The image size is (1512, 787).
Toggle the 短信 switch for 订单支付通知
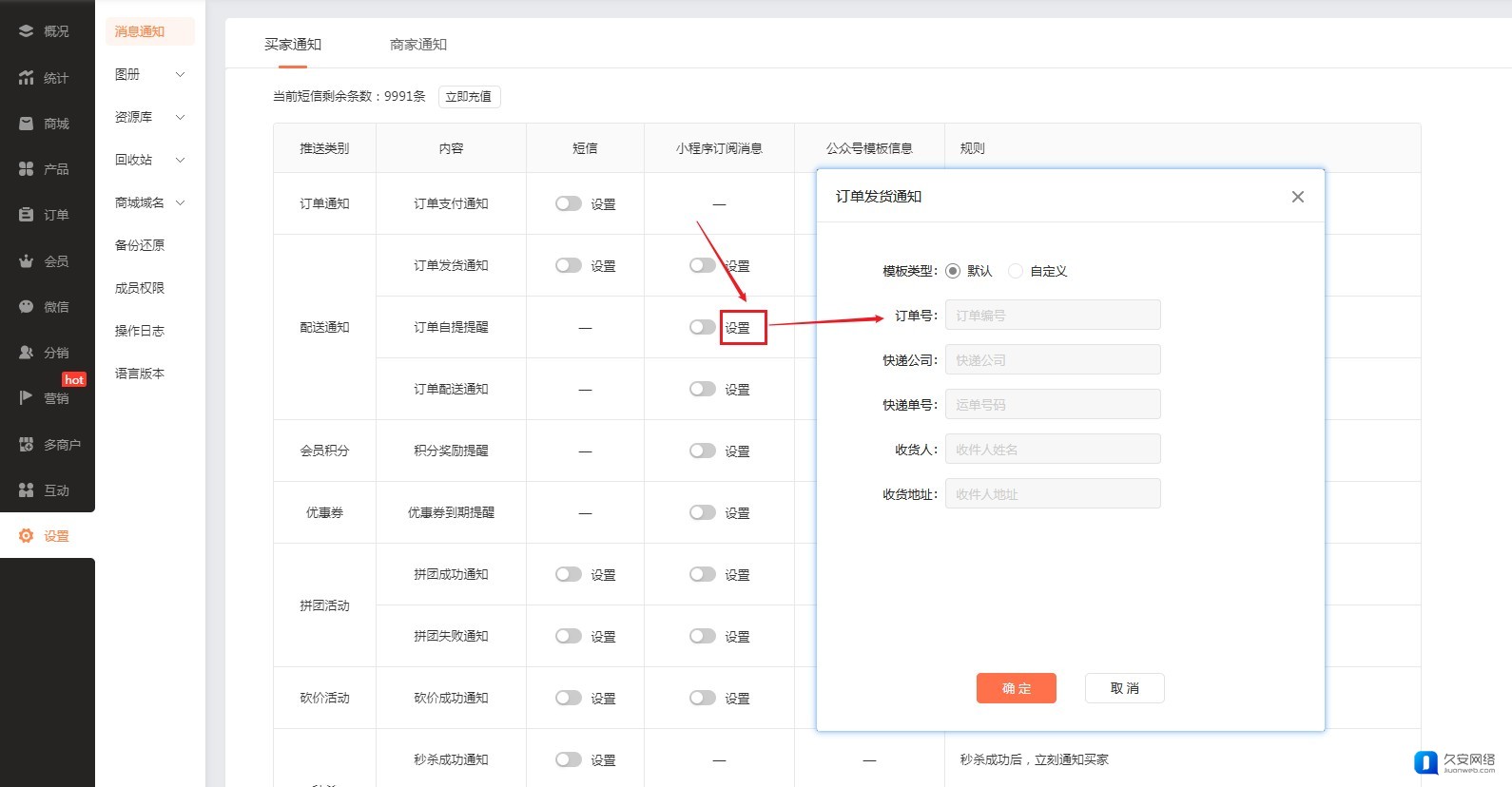[x=569, y=203]
